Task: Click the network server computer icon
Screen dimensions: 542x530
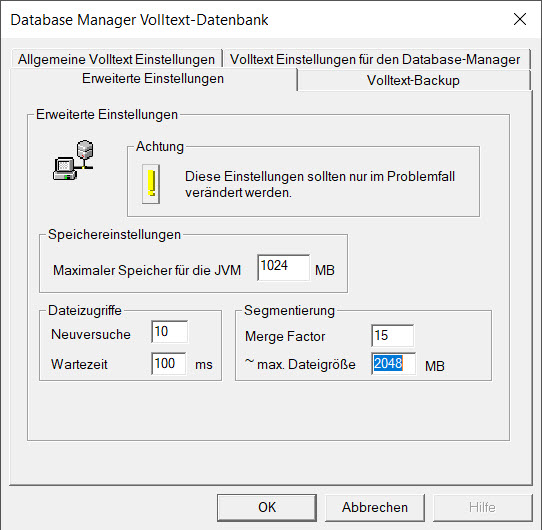Action: click(73, 160)
